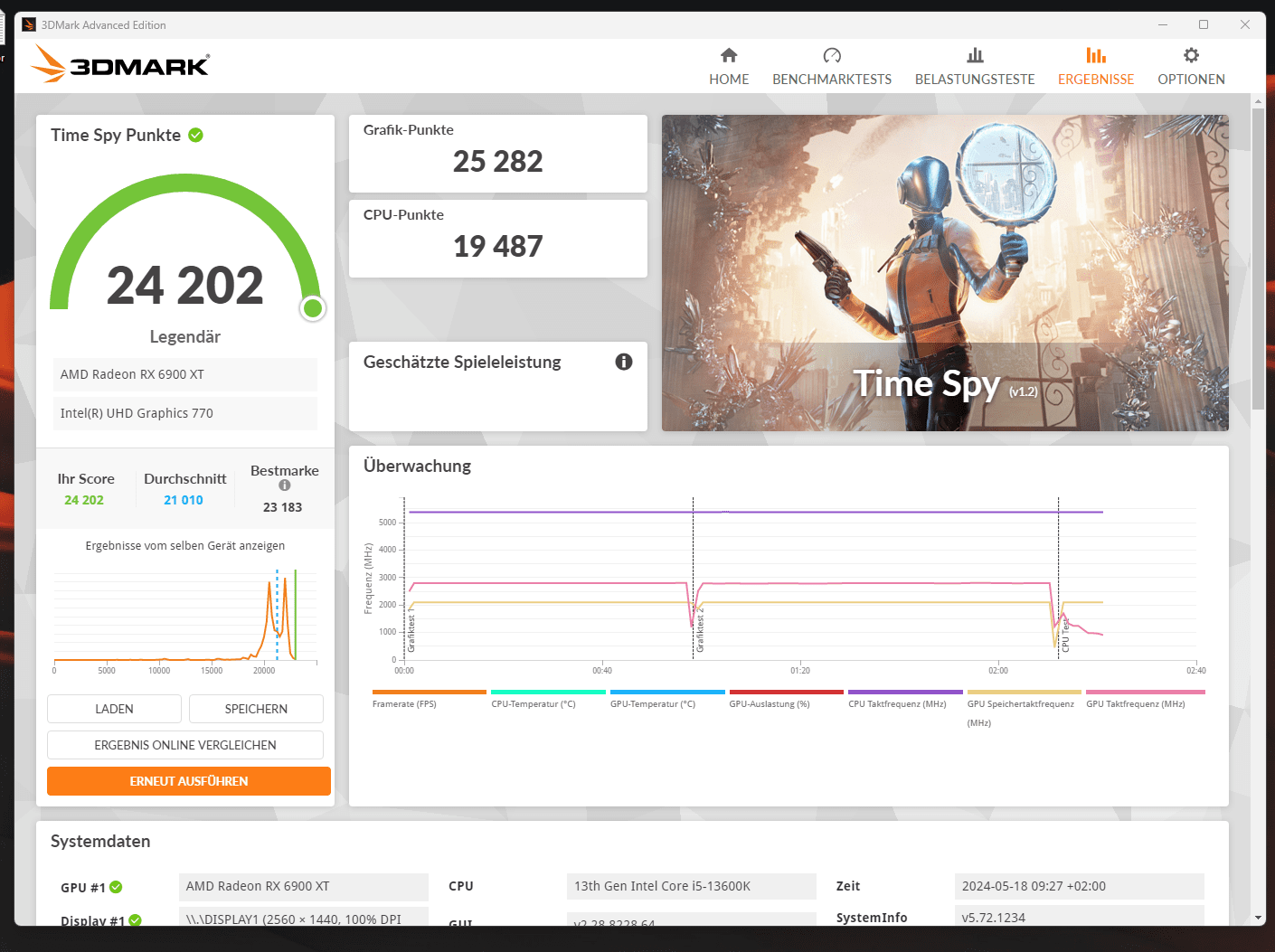Click the 3DMark title bar app icon
Viewport: 1275px width, 952px height.
(x=29, y=24)
